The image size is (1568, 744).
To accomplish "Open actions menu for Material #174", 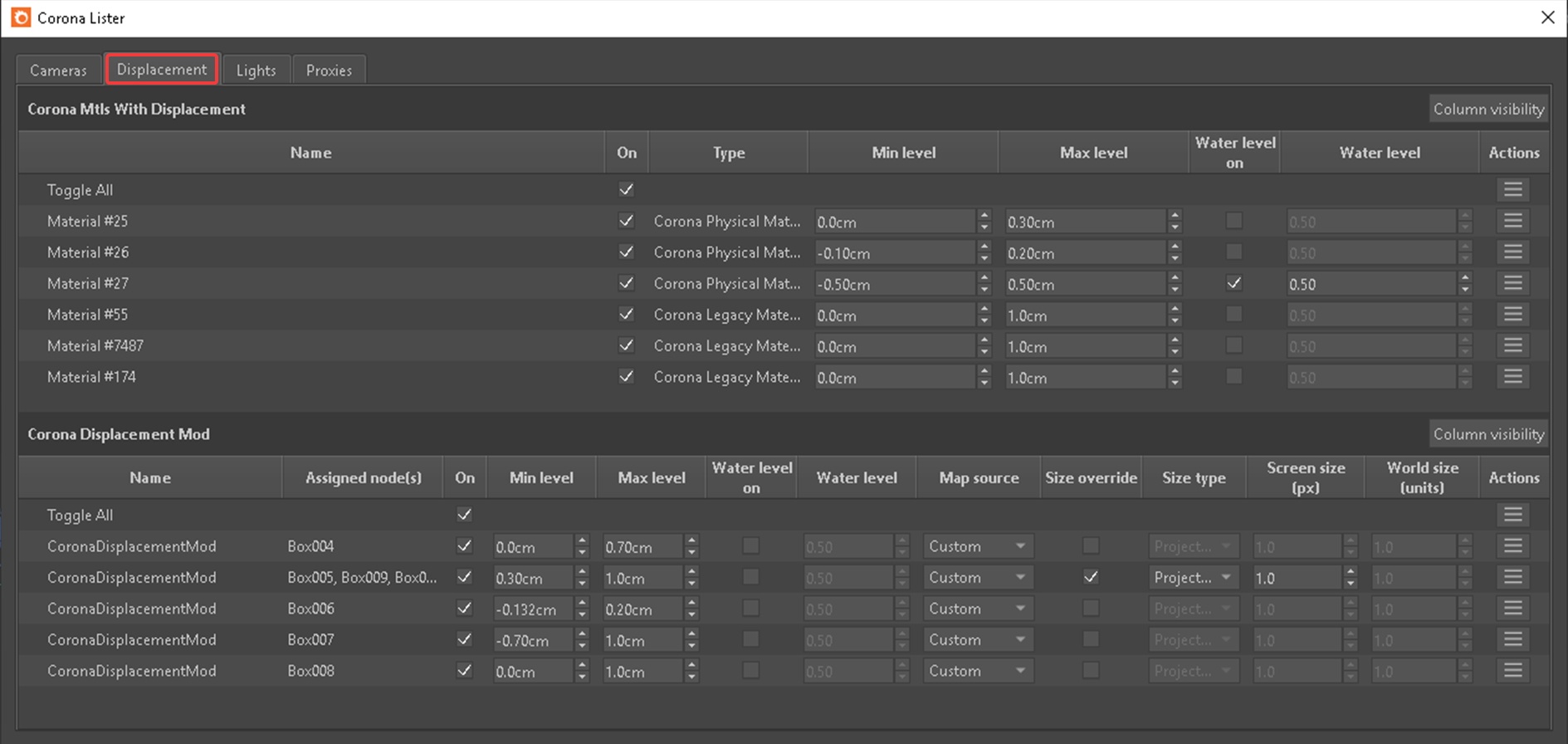I will (1512, 377).
